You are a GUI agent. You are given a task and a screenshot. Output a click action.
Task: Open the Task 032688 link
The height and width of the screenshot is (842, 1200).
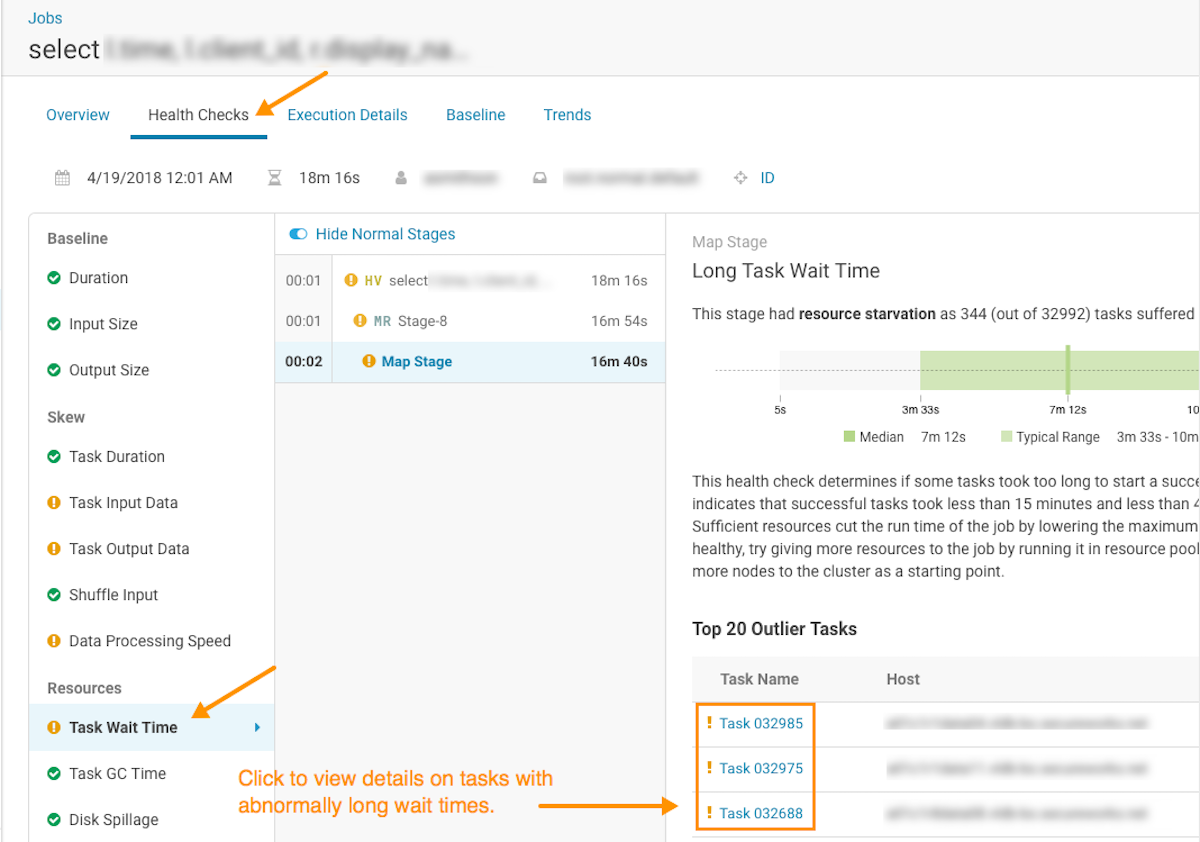[761, 813]
